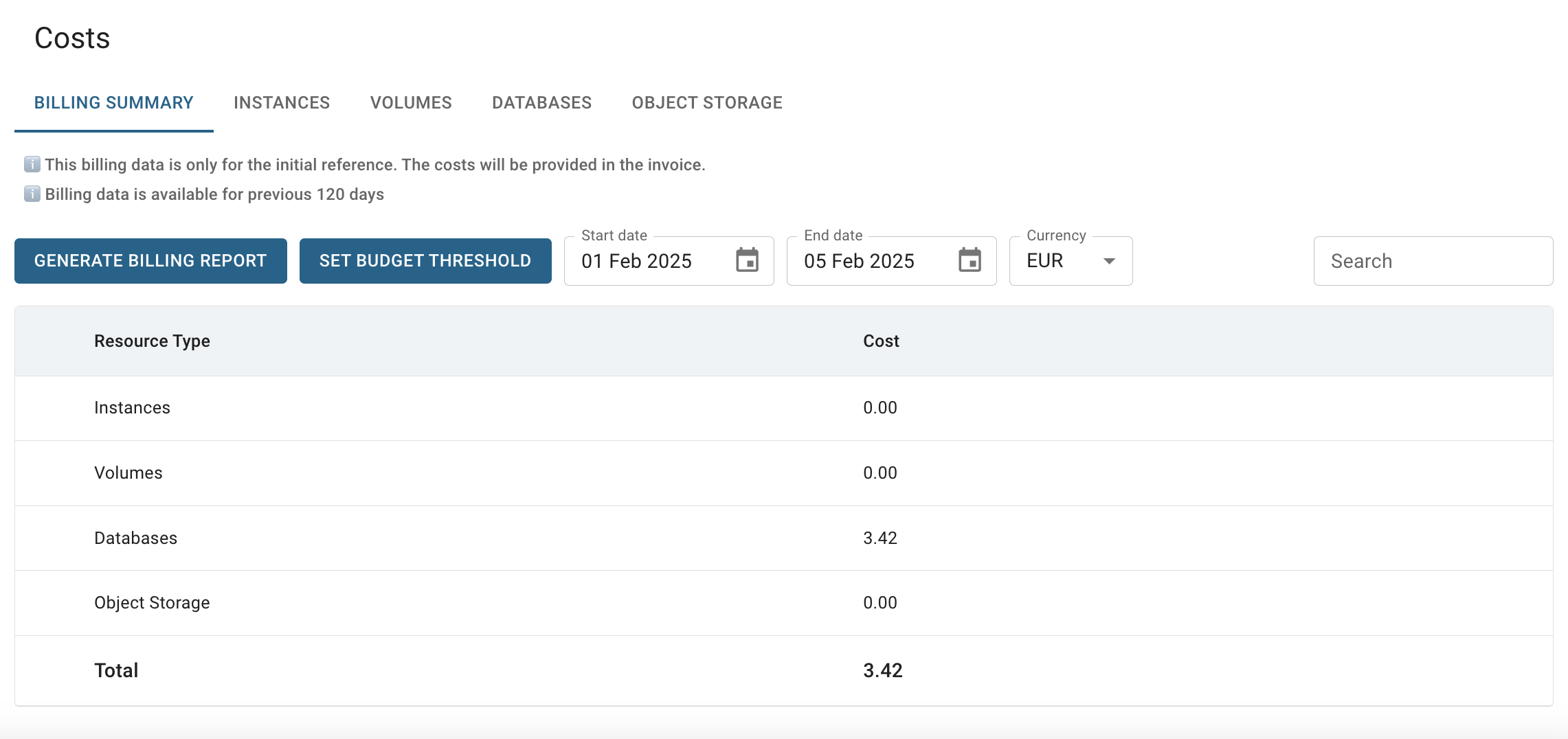1568x739 pixels.
Task: Open the Instances tab
Action: click(282, 103)
